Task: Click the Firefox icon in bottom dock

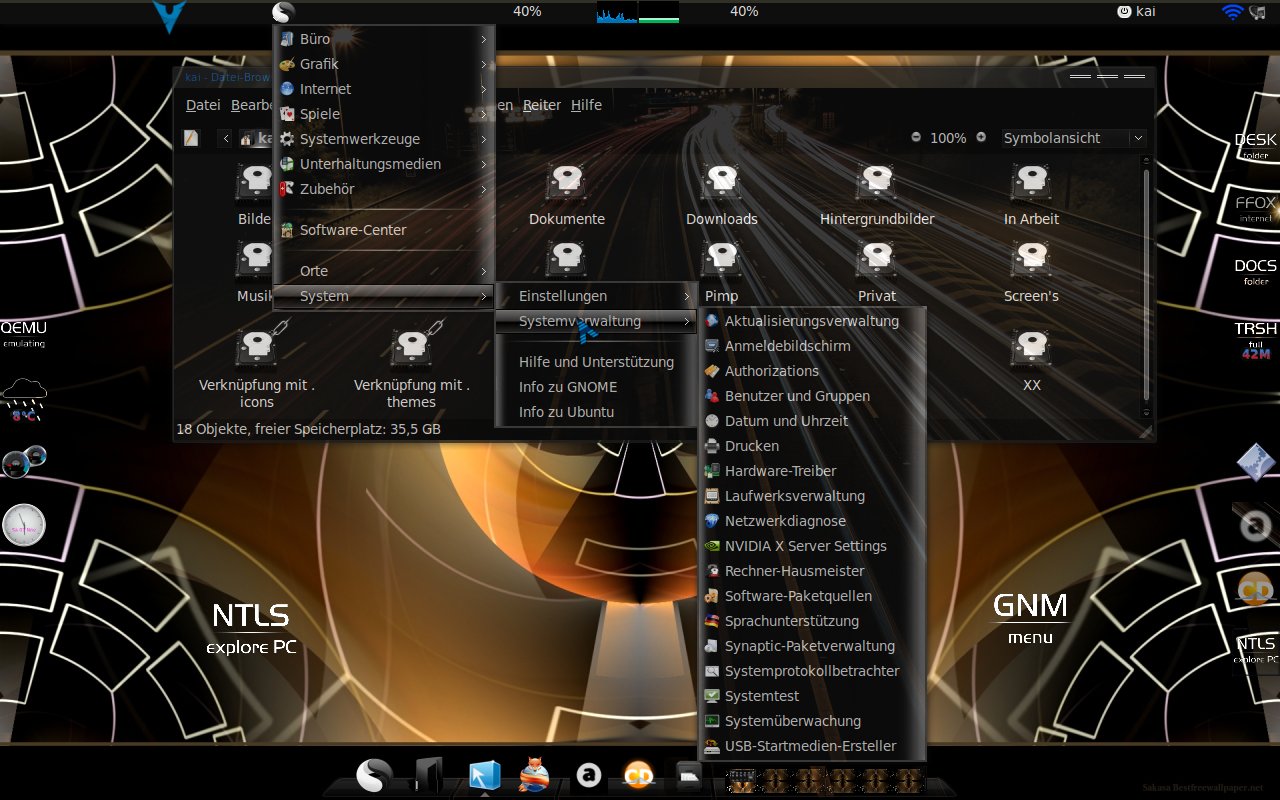Action: pos(535,775)
